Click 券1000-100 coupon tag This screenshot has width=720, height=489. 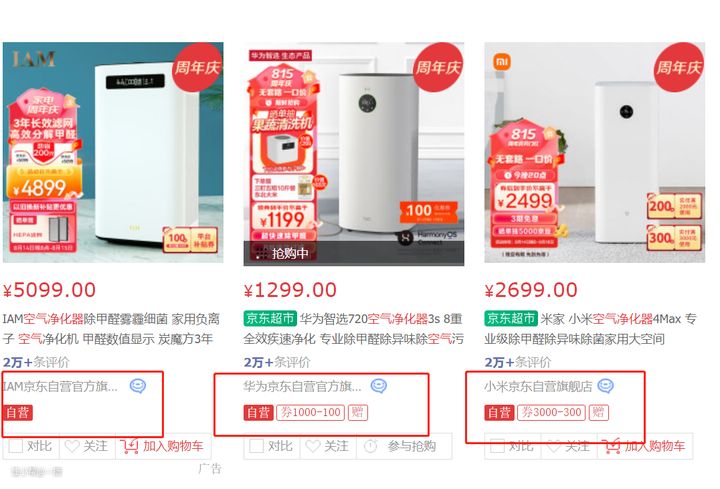click(310, 412)
